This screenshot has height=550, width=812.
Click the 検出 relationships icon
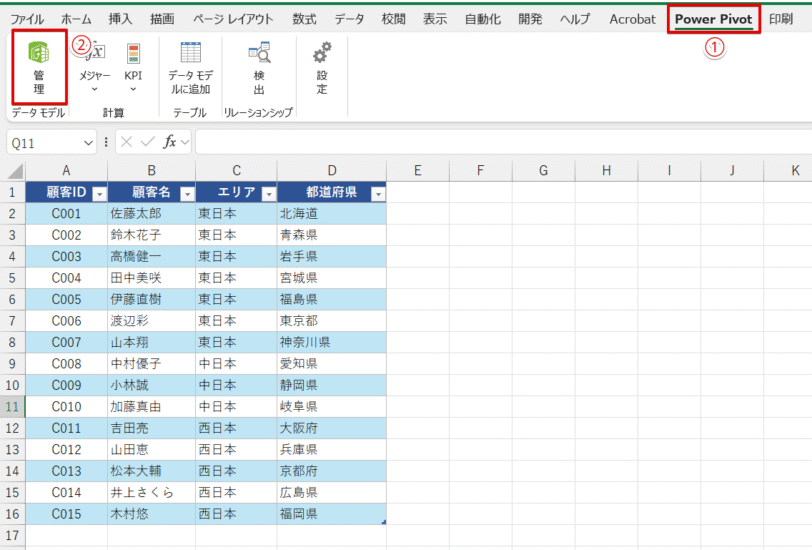pos(259,67)
